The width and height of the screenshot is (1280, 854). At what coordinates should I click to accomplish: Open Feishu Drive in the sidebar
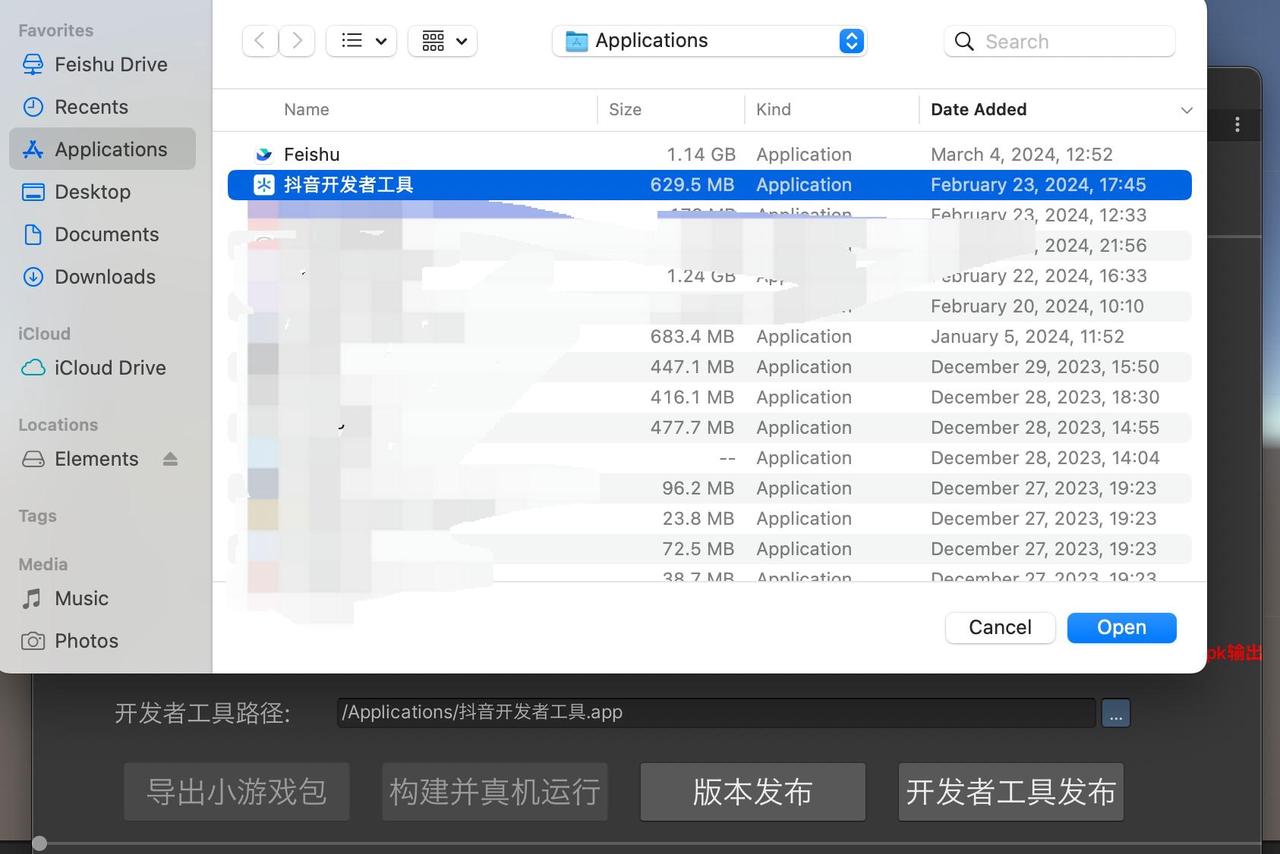click(x=102, y=64)
